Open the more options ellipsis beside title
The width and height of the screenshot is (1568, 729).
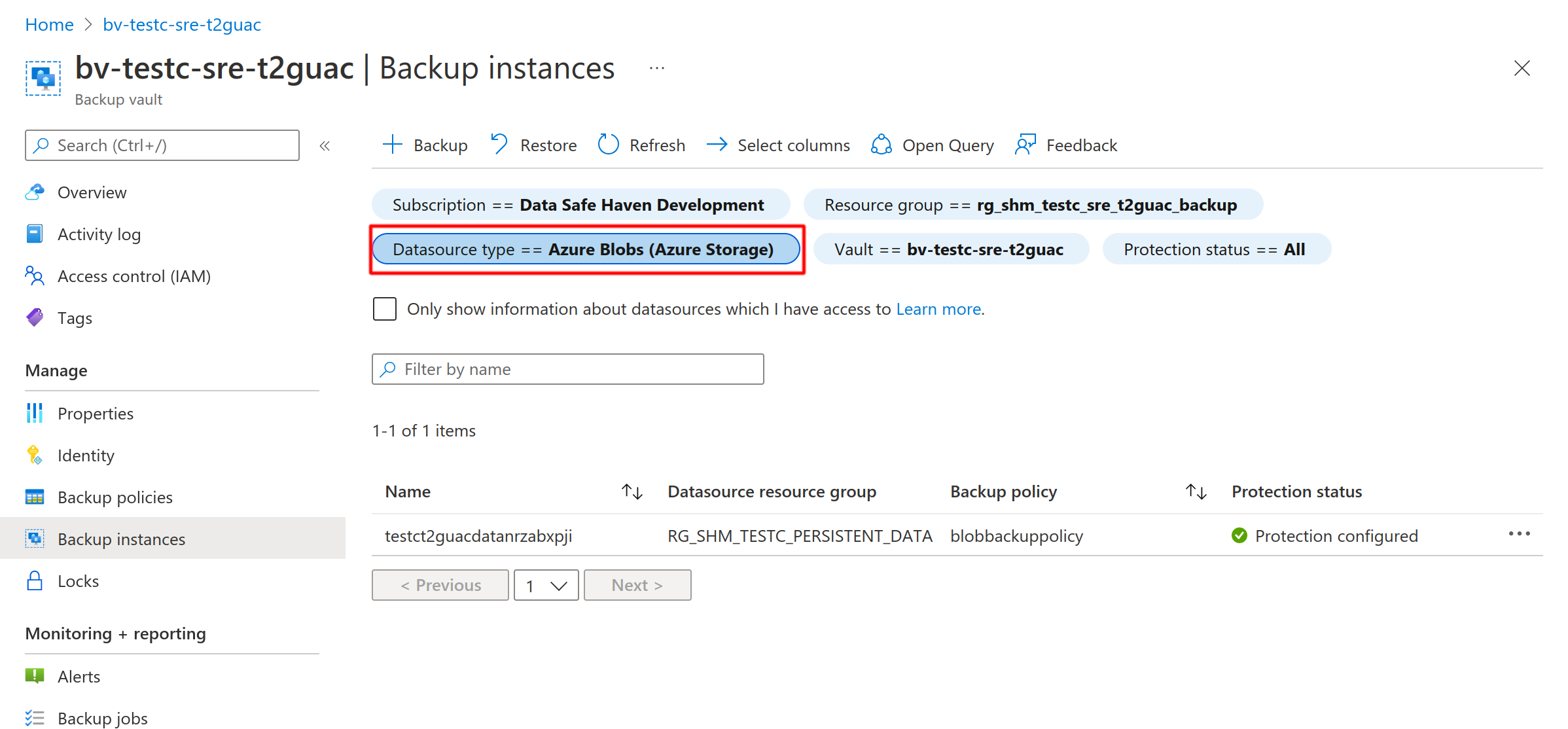click(x=657, y=68)
